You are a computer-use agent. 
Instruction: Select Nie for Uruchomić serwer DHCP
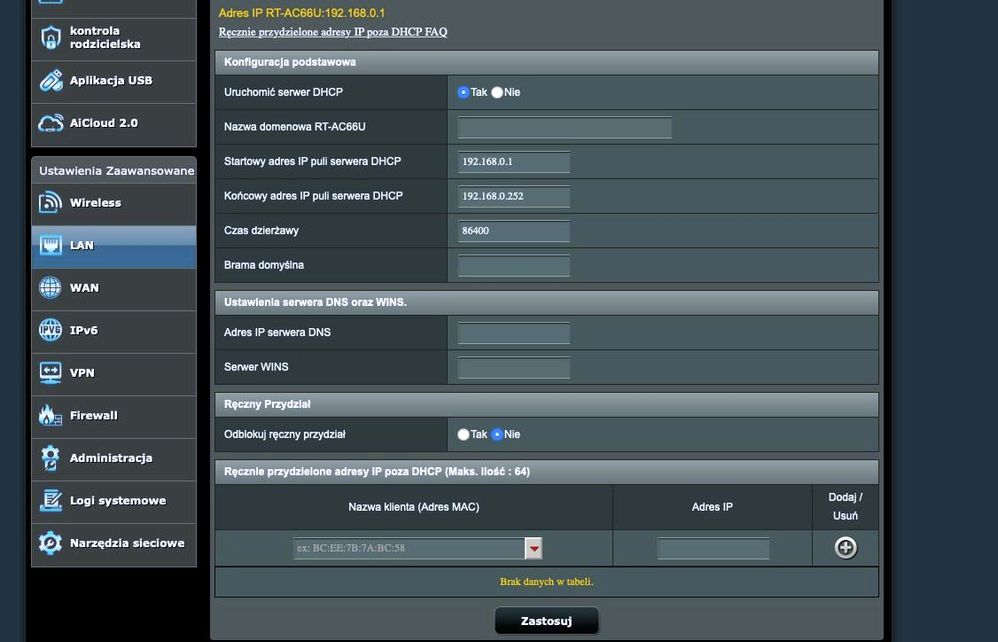coord(497,92)
